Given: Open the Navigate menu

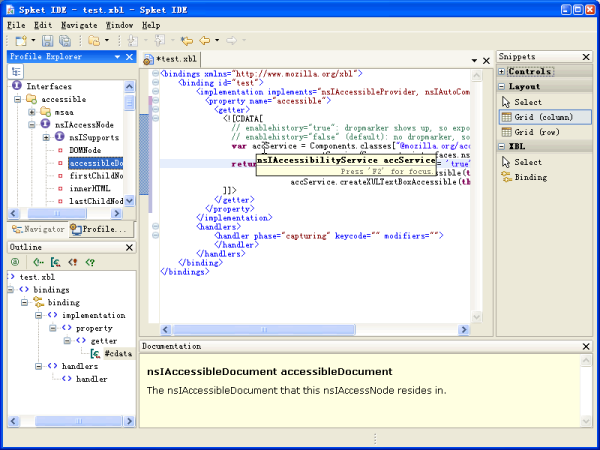Looking at the screenshot, I should click(x=79, y=24).
